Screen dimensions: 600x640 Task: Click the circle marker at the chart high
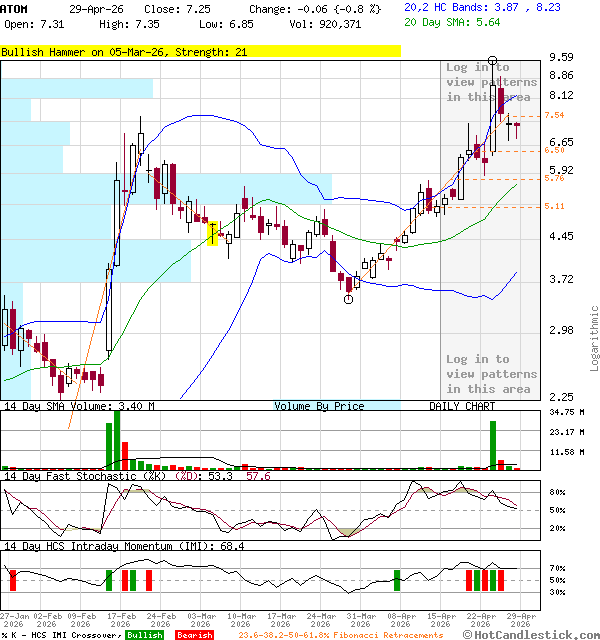[493, 62]
